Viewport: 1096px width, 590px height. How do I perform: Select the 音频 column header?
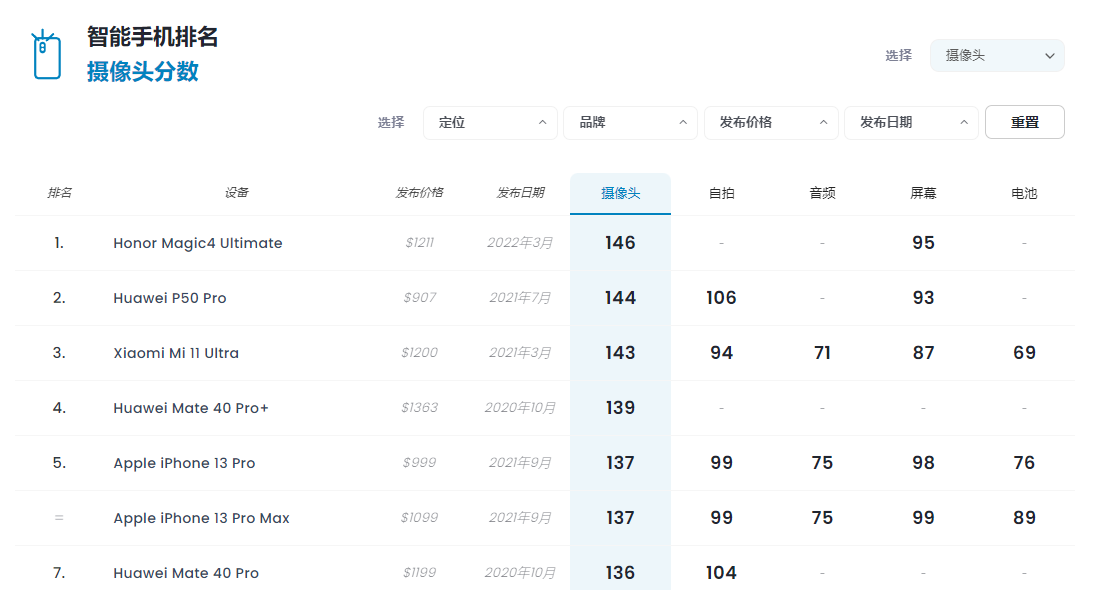(822, 193)
